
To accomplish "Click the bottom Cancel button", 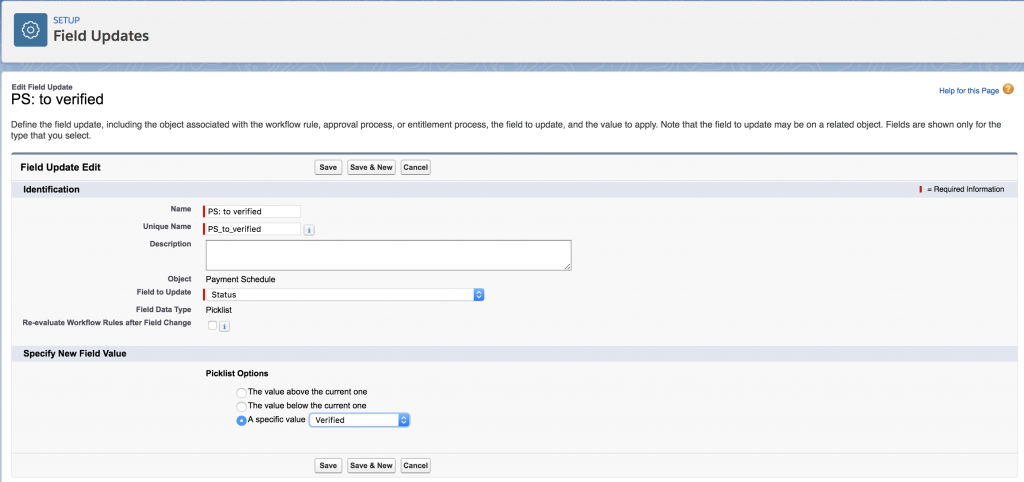I will point(415,465).
